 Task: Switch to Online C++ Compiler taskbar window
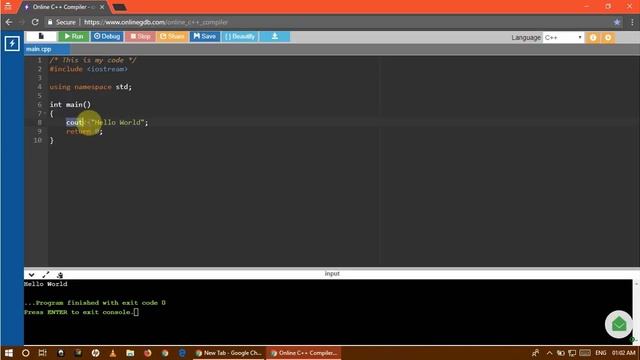click(x=304, y=353)
